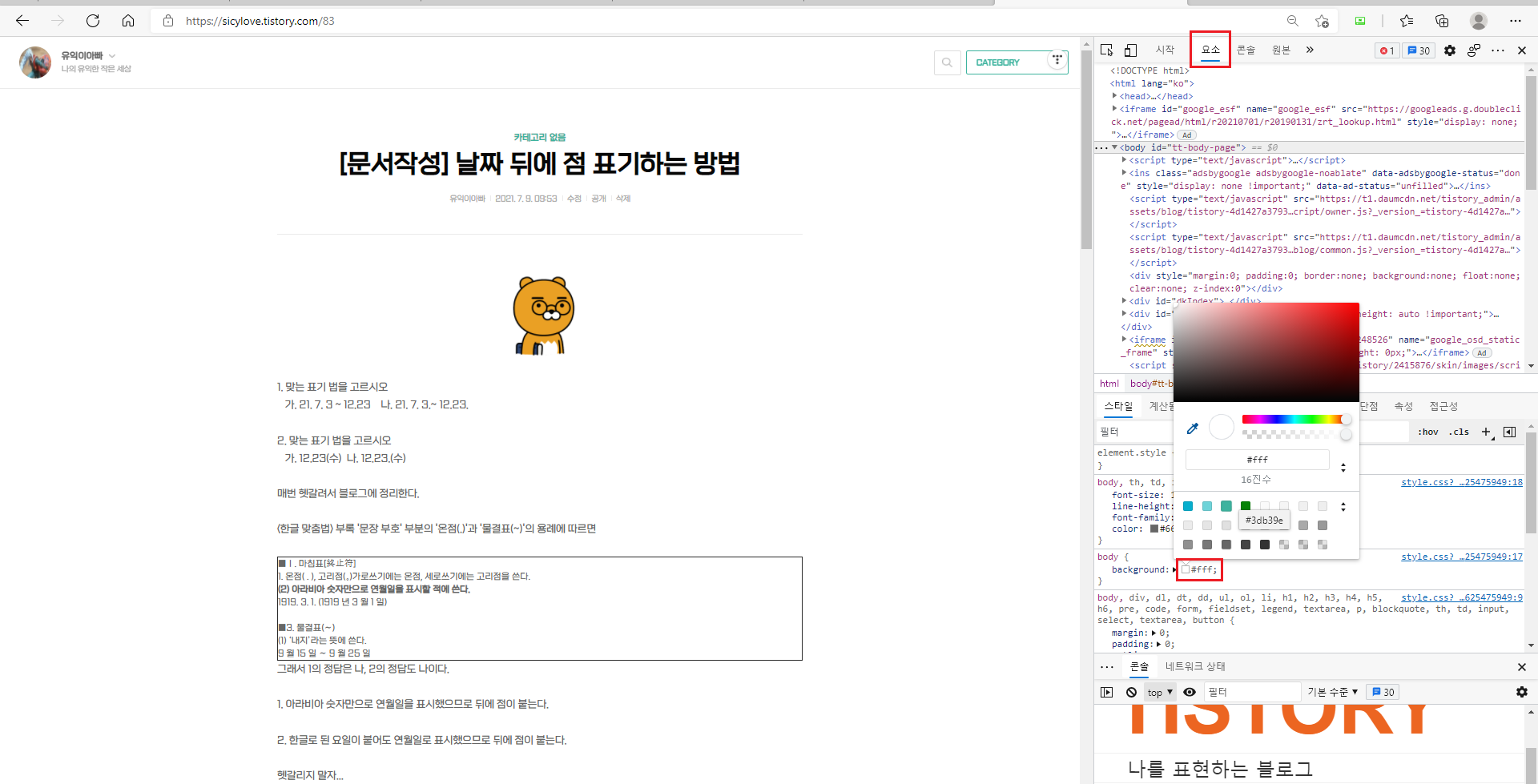Toggle the computed styles sidebar pane icon

tap(1509, 432)
